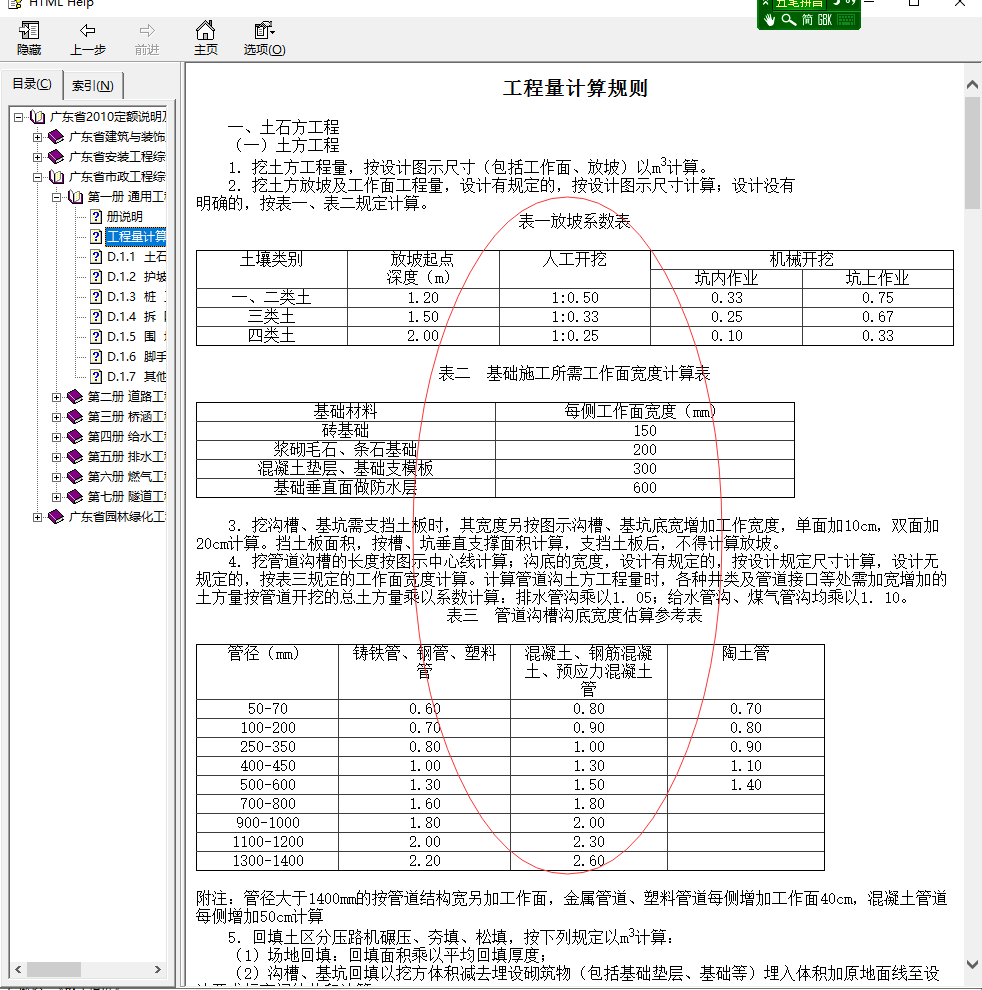982x990 pixels.
Task: Open the 主页 (Home) toolbar icon
Action: pos(205,38)
